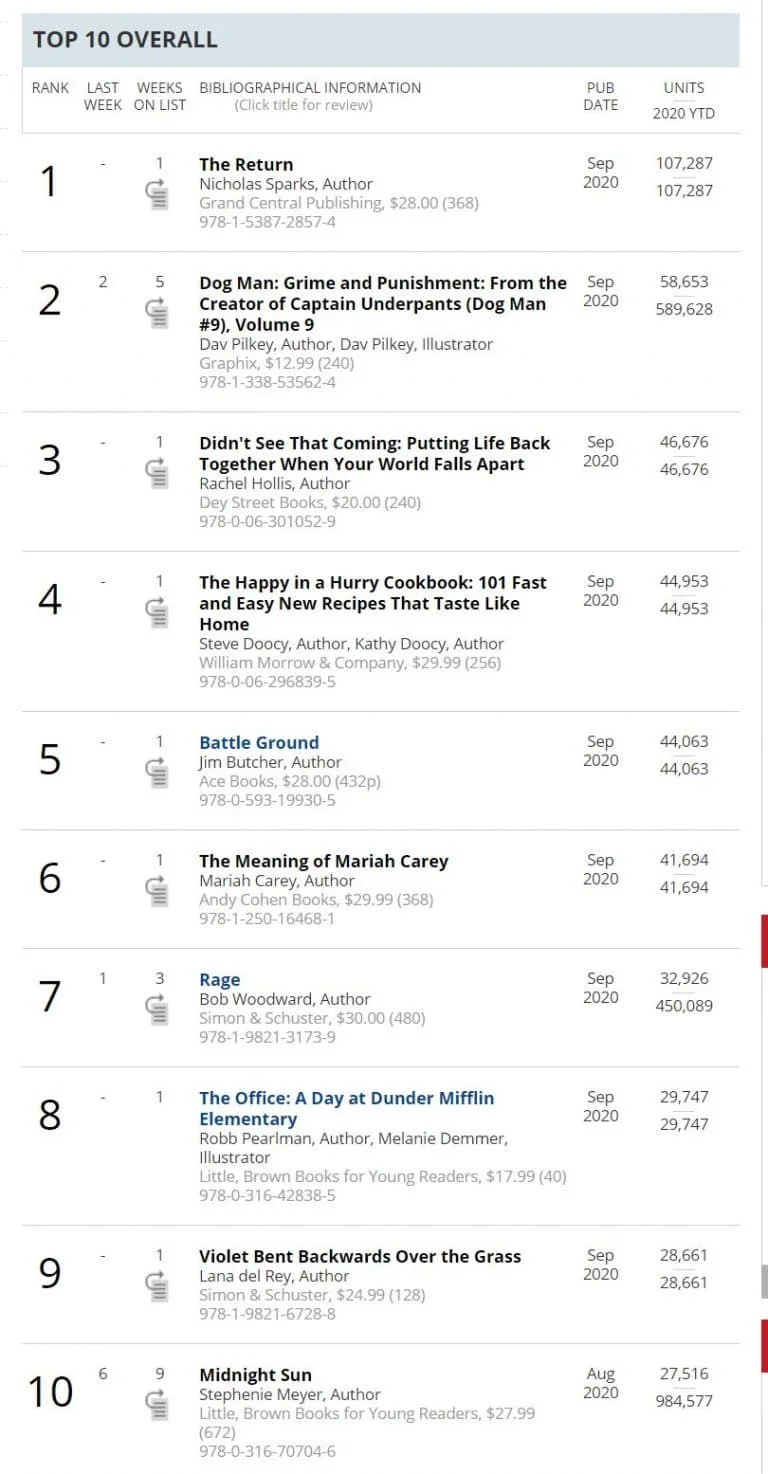Open the Rage review link

click(220, 980)
